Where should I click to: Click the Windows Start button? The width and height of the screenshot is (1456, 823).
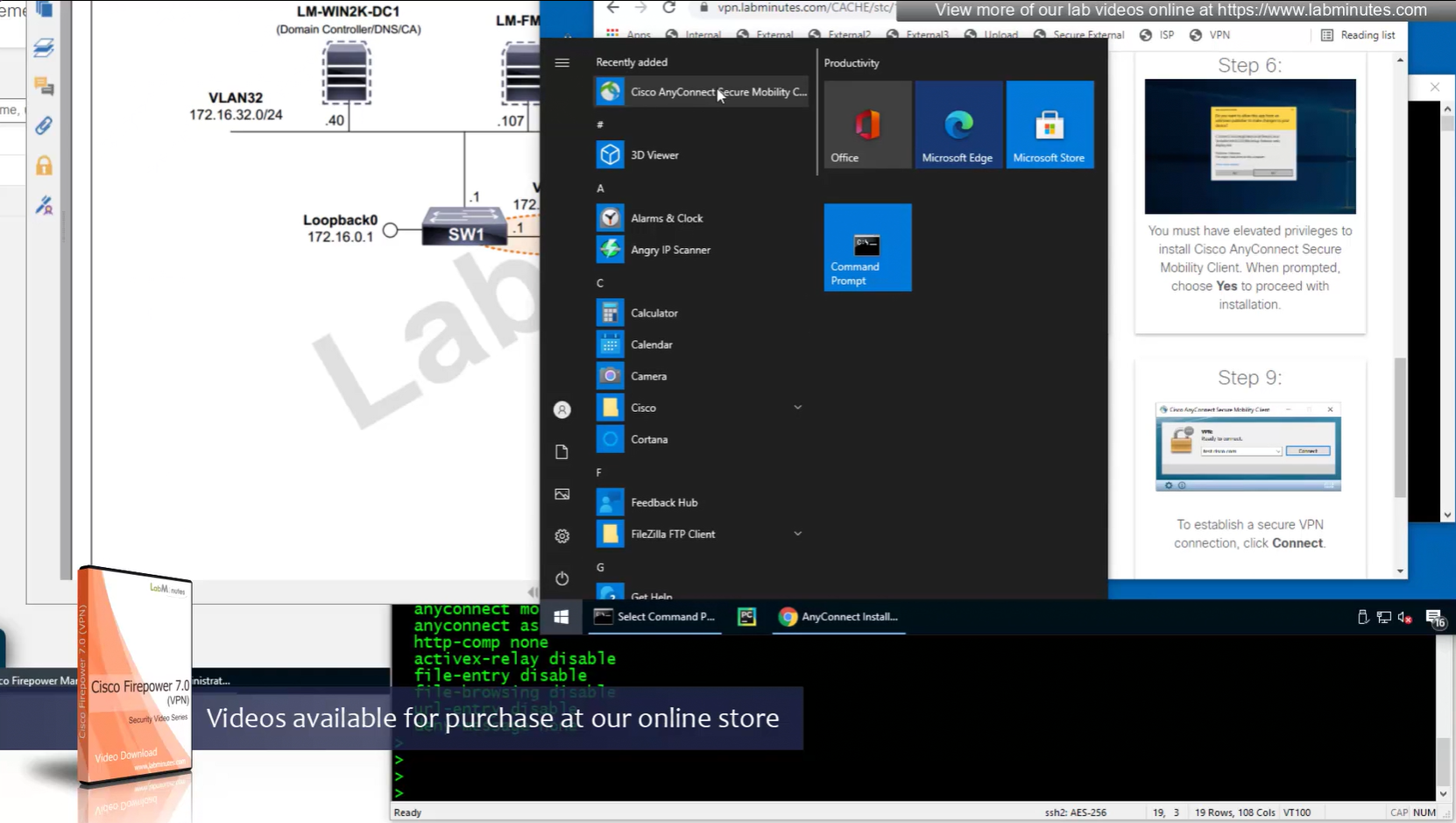(x=562, y=617)
